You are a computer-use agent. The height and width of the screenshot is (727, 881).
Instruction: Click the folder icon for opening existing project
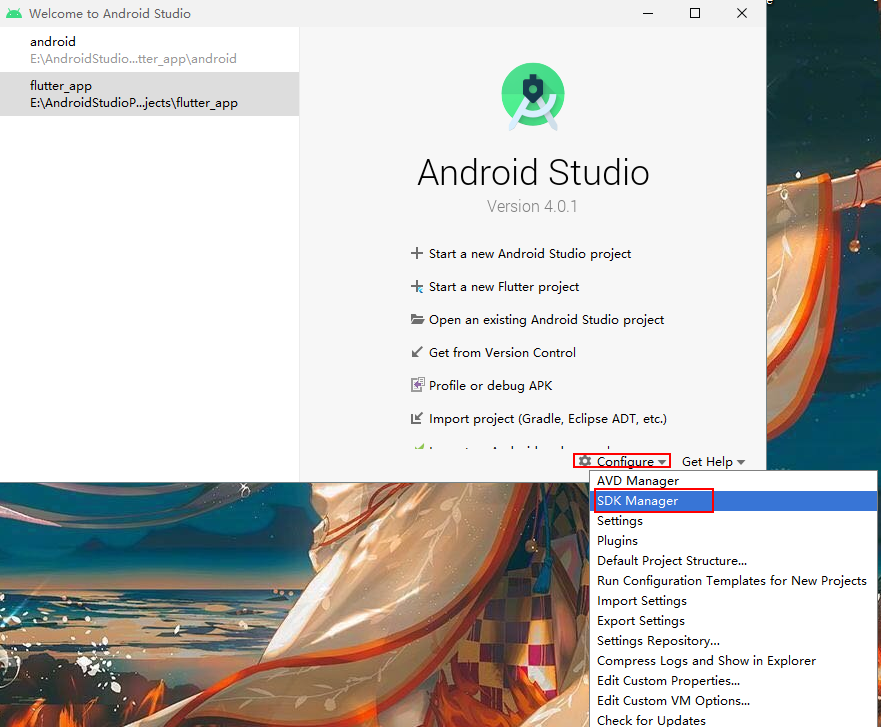point(417,320)
